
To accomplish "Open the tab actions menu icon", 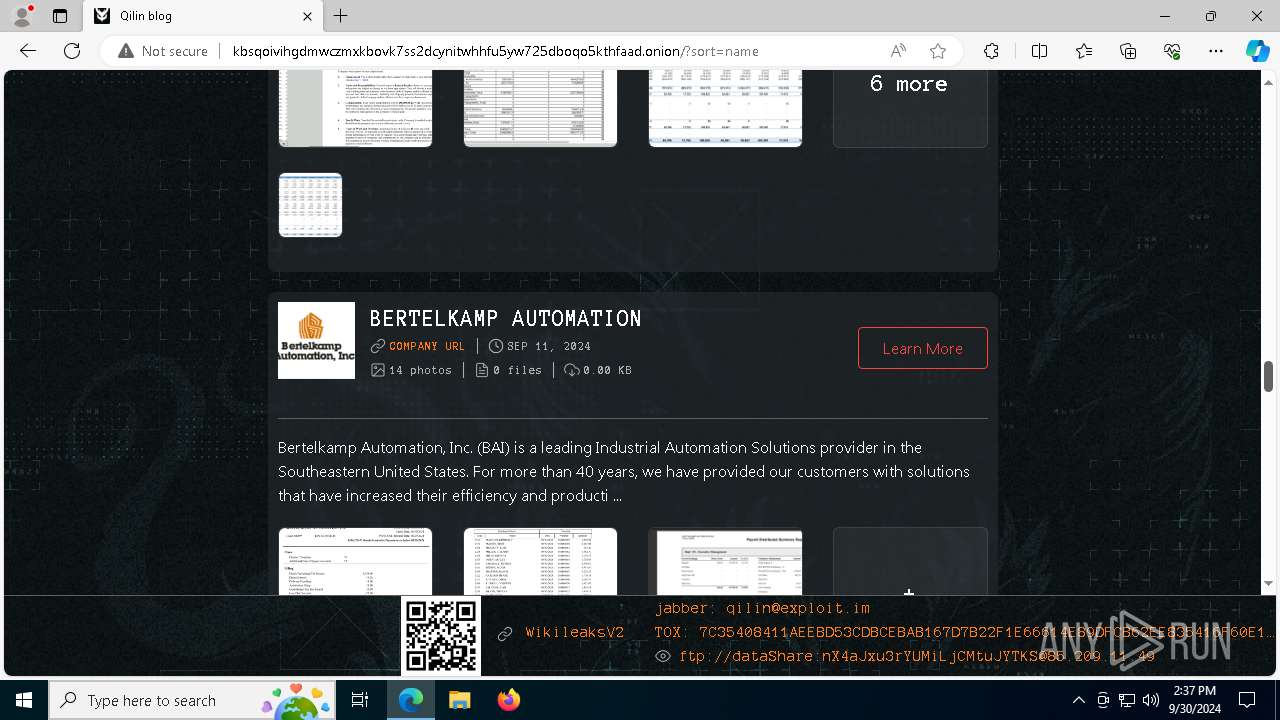I will [60, 16].
